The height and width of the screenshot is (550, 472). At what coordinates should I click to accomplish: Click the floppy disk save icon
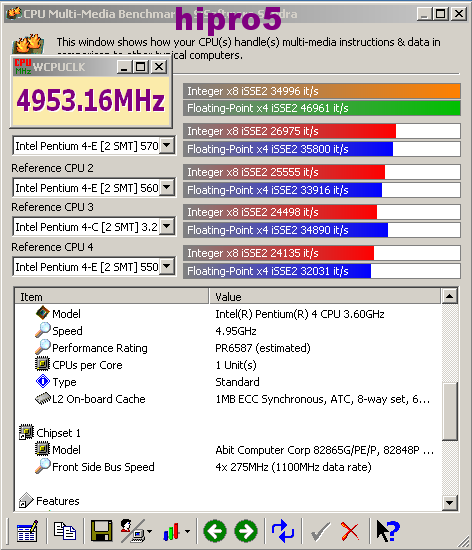click(x=101, y=531)
